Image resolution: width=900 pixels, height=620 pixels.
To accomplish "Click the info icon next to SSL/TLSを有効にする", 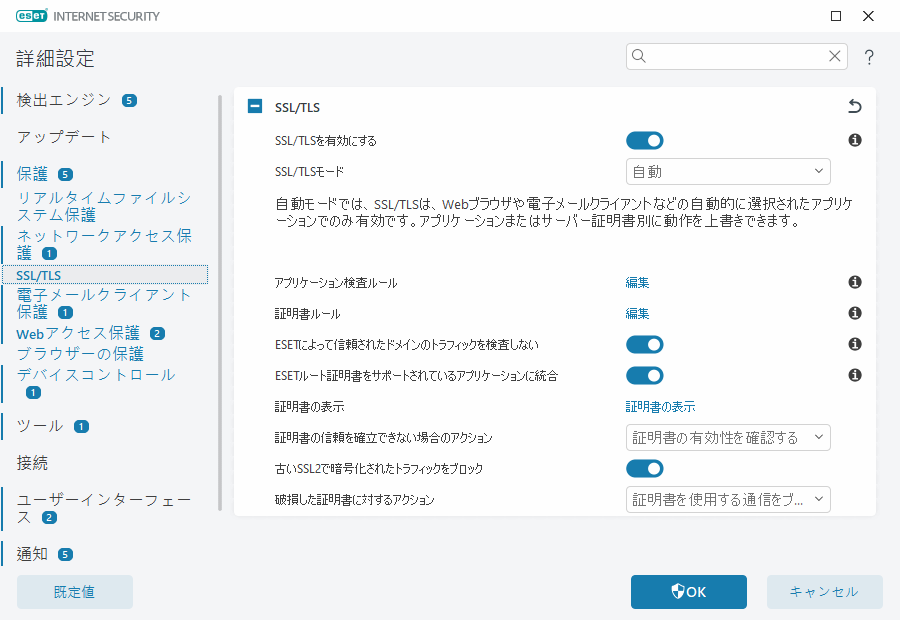I will click(854, 140).
